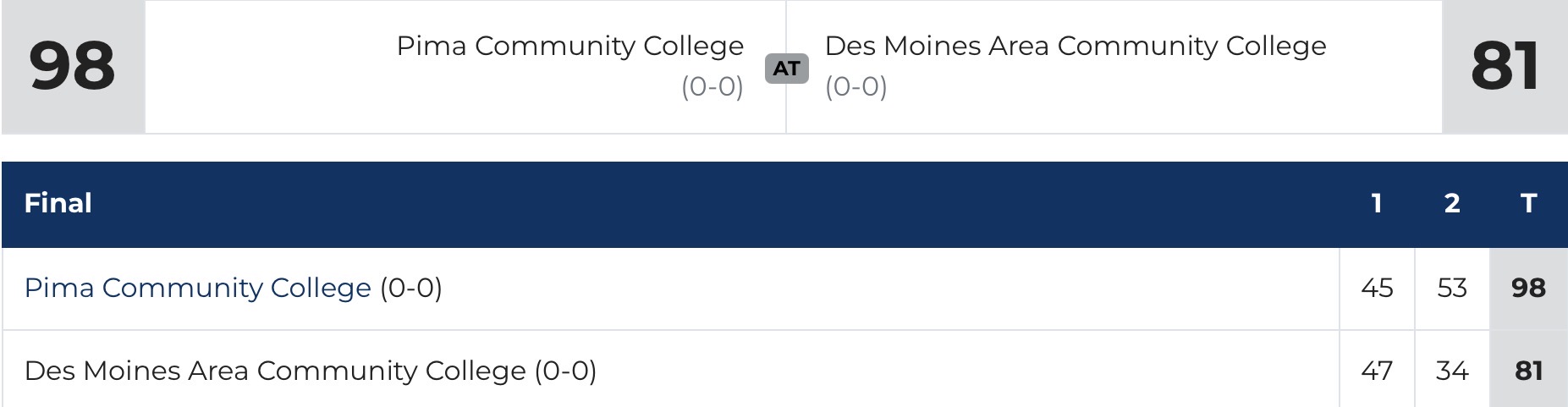Click Pima's large 98 score box
The image size is (1568, 407).
tap(73, 67)
